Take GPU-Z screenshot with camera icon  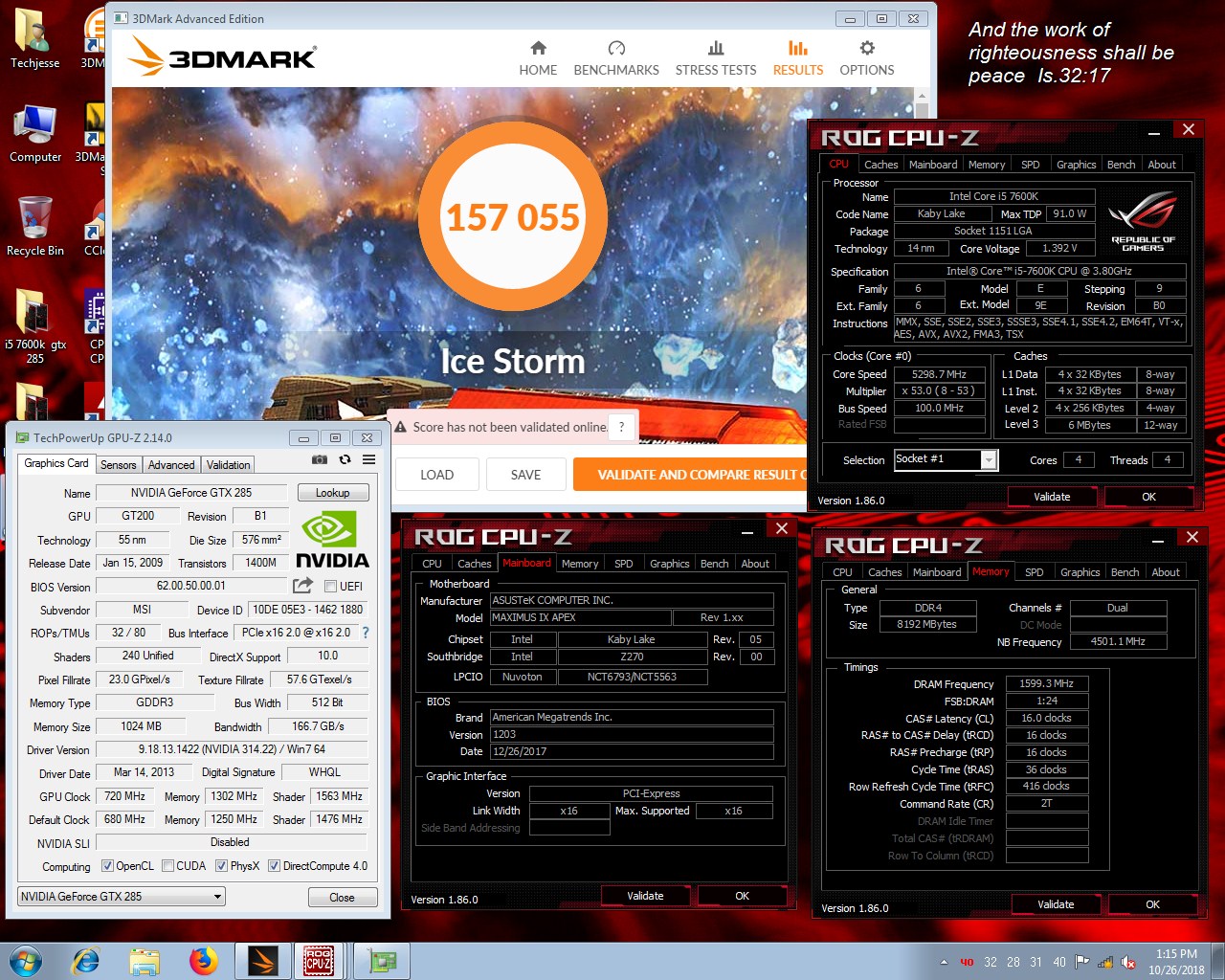pos(320,460)
